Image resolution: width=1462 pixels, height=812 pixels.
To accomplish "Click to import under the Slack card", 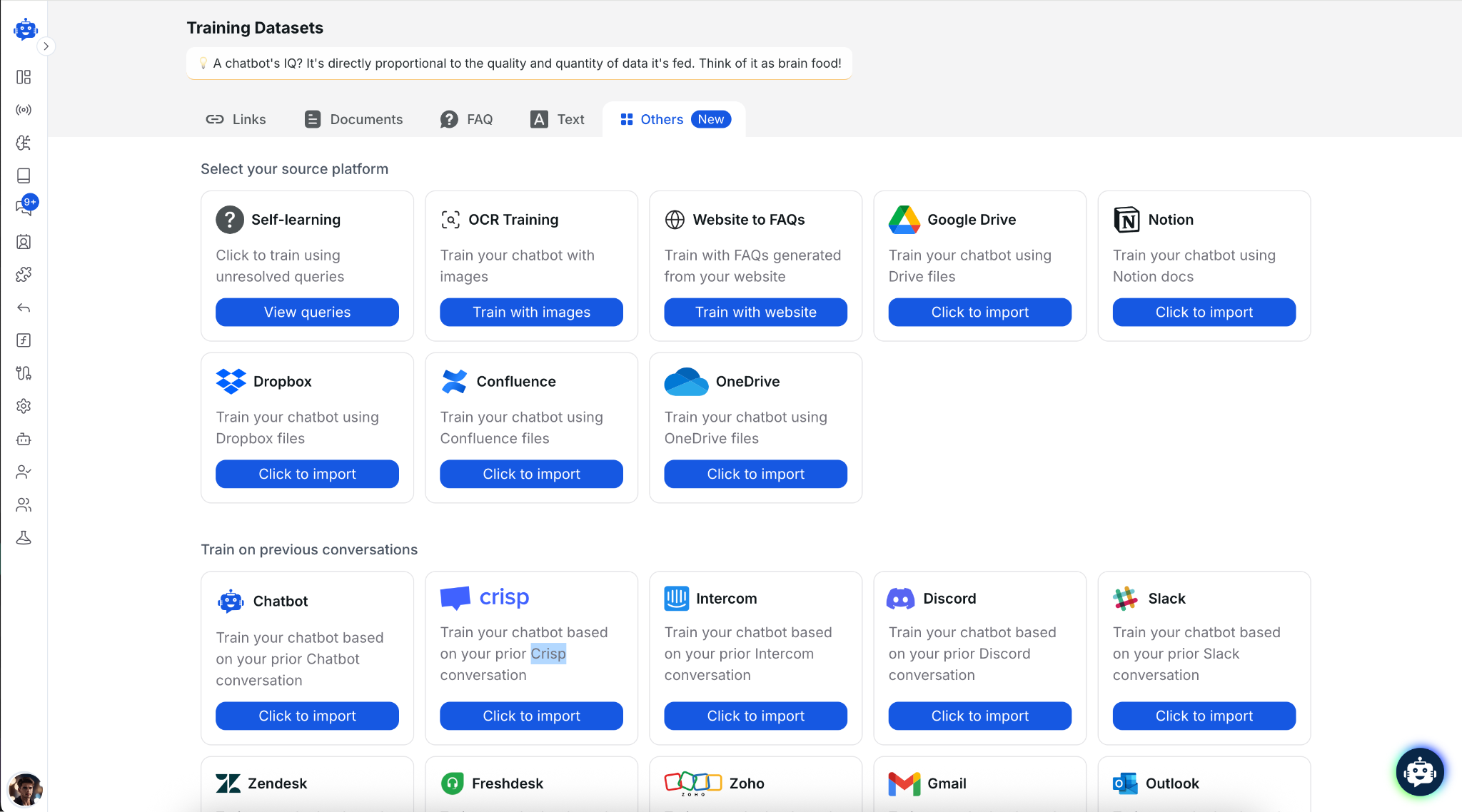I will 1204,716.
